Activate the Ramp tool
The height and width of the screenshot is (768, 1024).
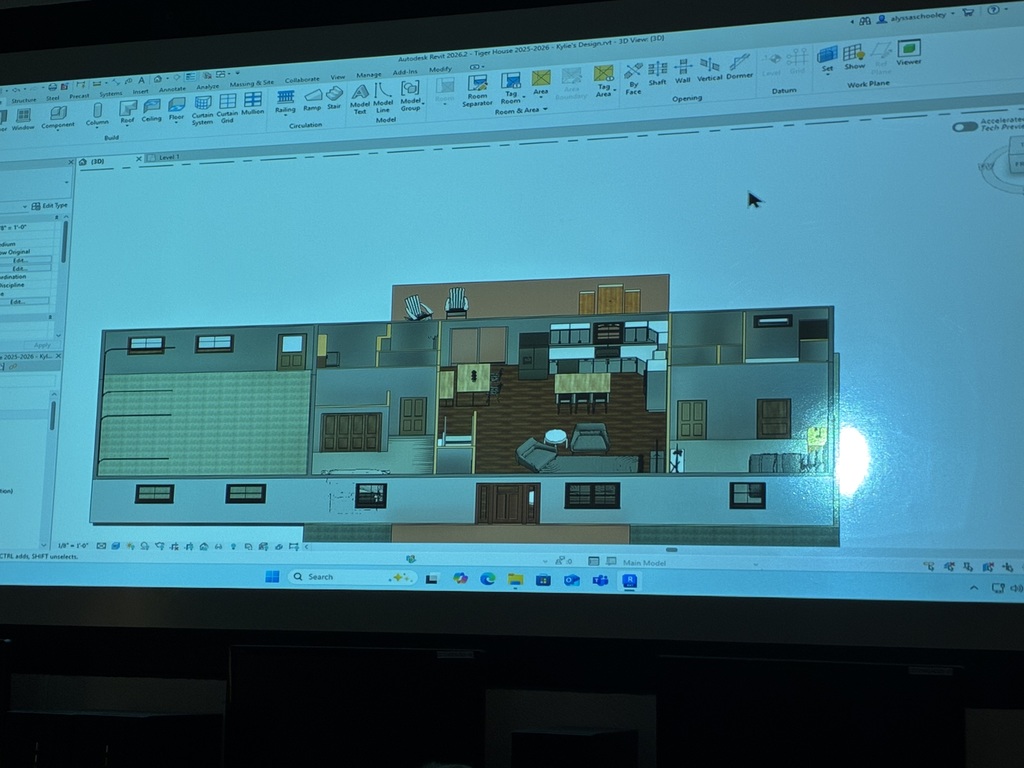point(311,98)
